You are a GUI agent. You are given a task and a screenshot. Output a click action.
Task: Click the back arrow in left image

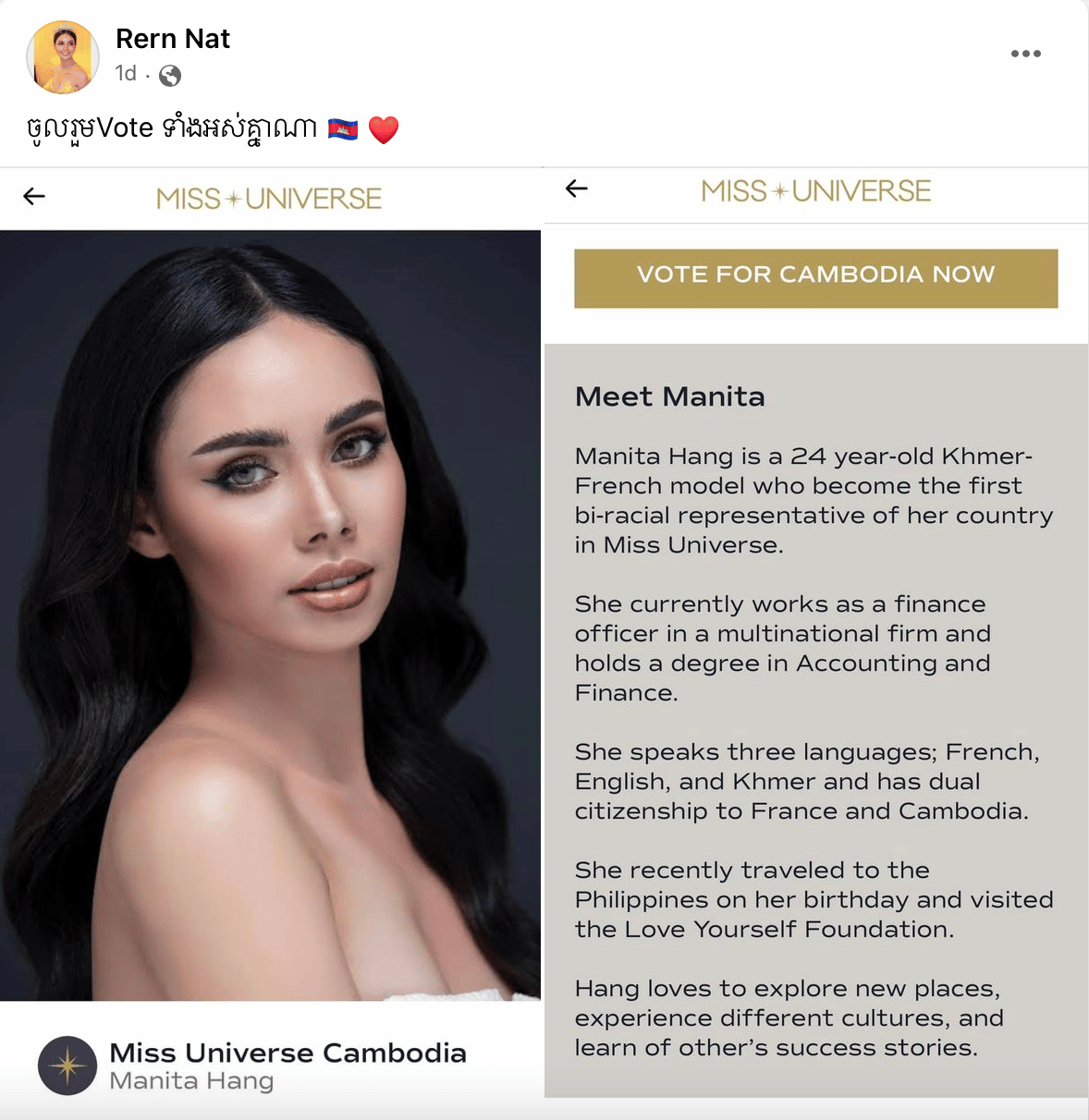pos(34,196)
